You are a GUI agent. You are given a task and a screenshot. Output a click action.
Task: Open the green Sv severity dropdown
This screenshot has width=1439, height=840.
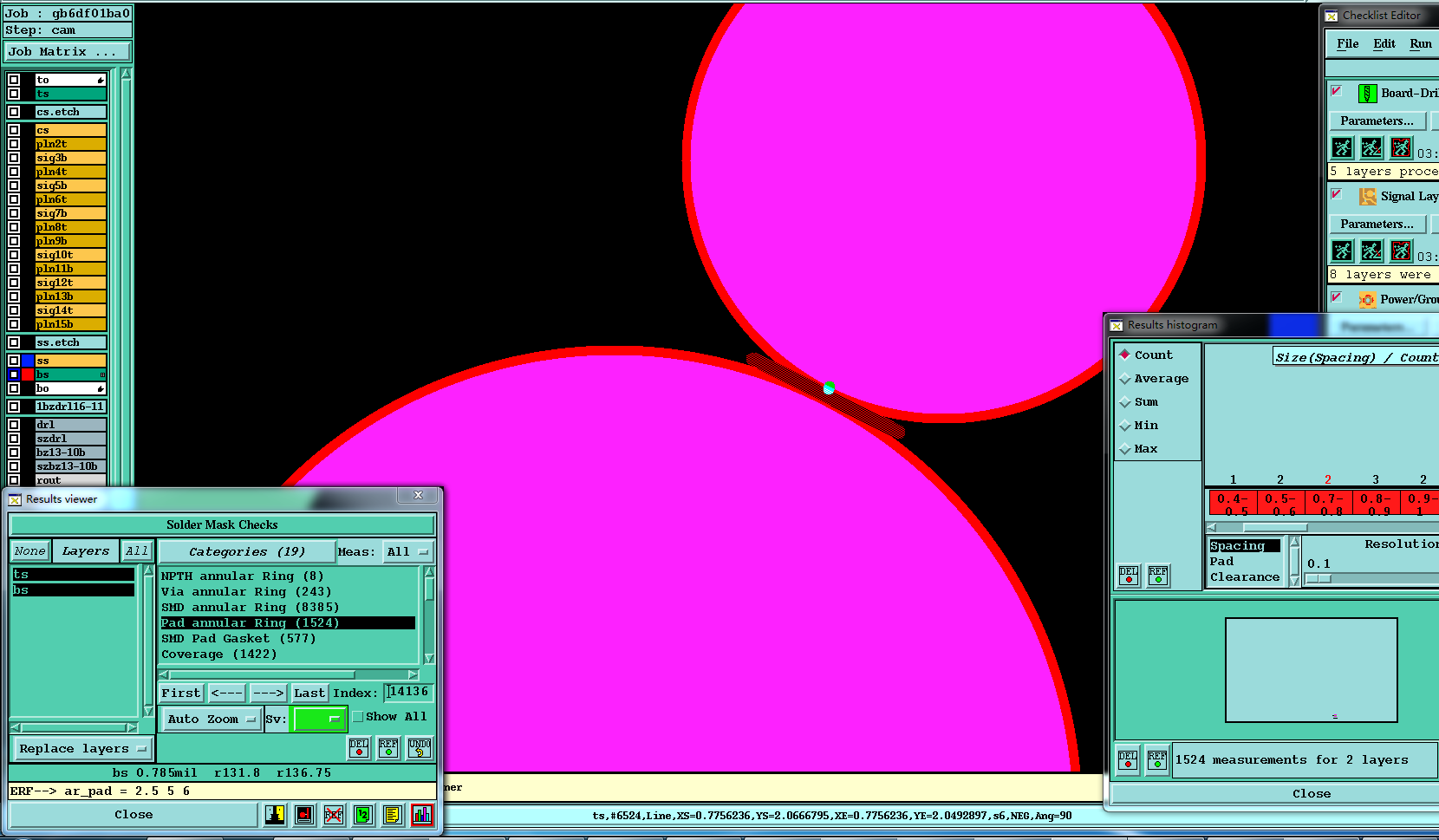[x=319, y=720]
